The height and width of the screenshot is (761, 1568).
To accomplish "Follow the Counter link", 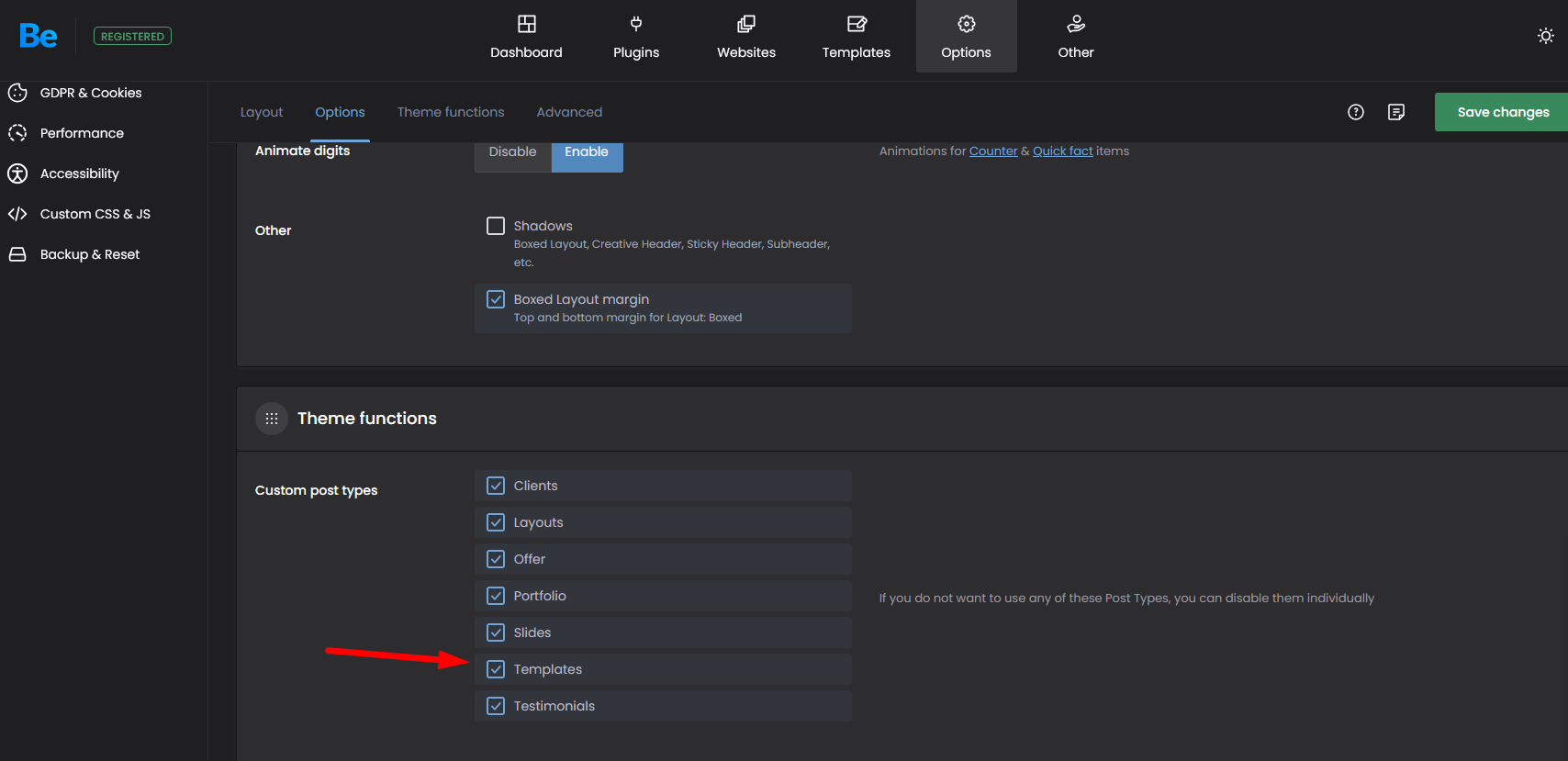I will click(993, 151).
